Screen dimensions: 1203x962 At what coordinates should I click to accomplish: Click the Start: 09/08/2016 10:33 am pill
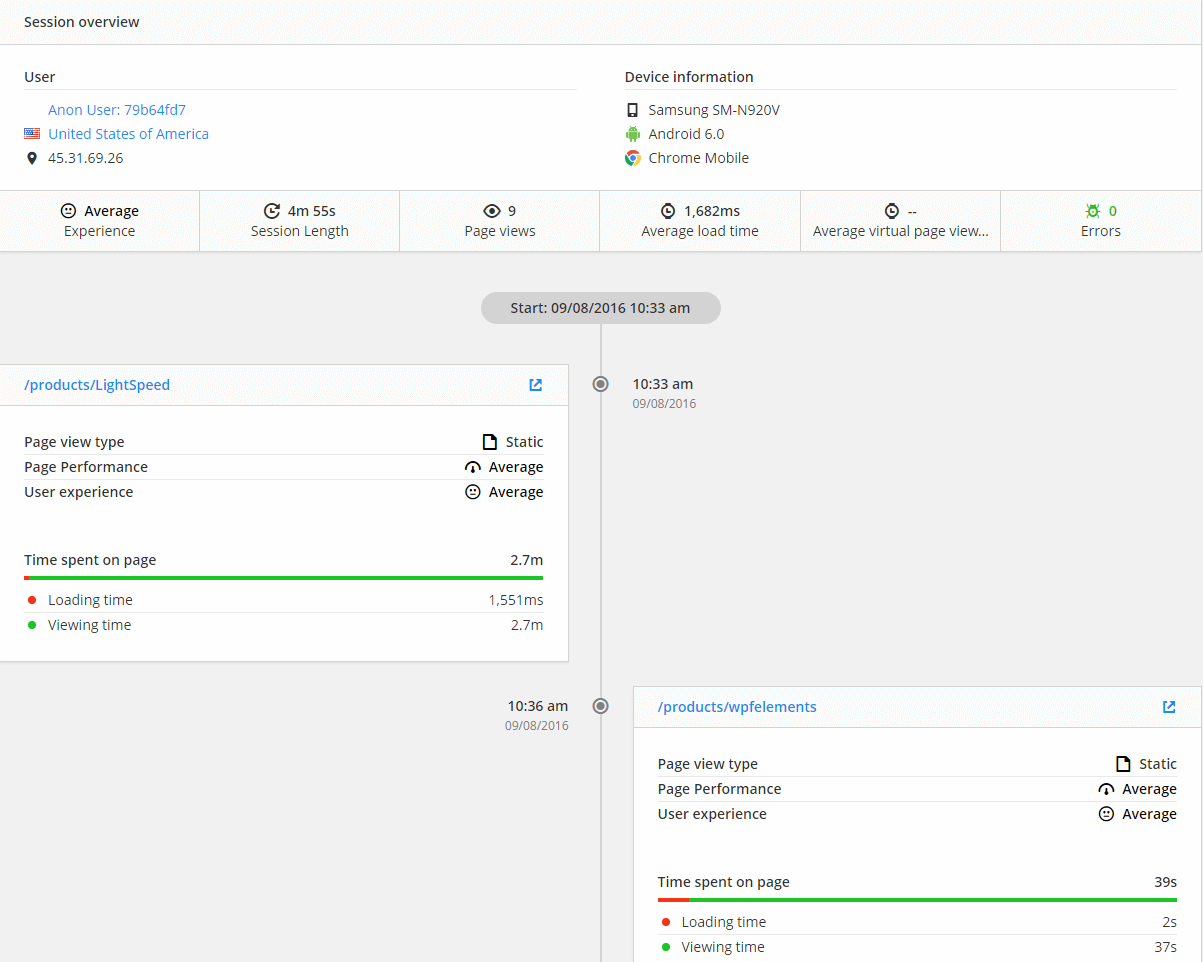pyautogui.click(x=600, y=308)
